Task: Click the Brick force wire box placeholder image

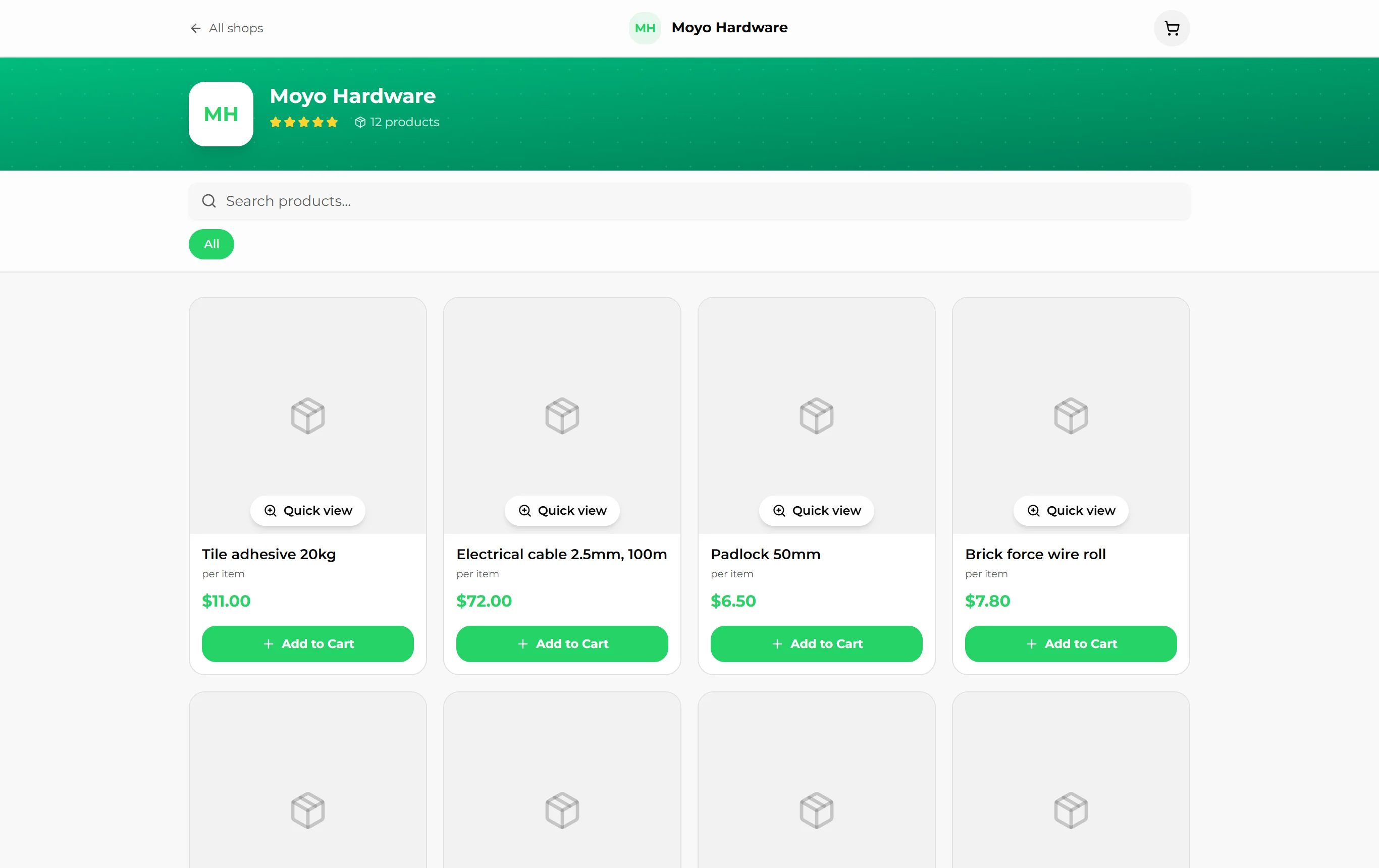Action: point(1070,416)
